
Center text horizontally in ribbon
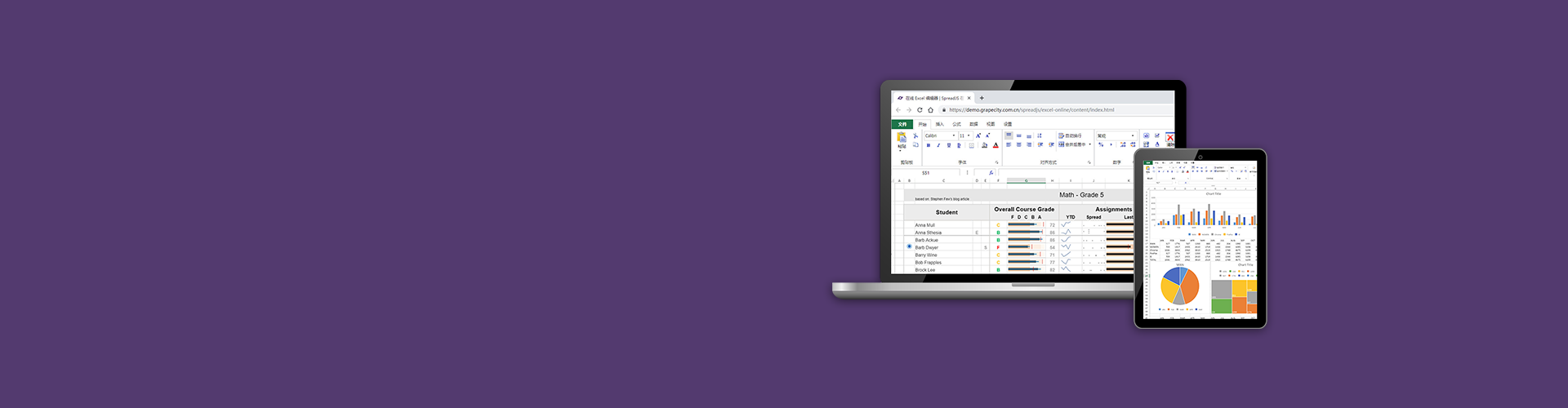[1018, 144]
